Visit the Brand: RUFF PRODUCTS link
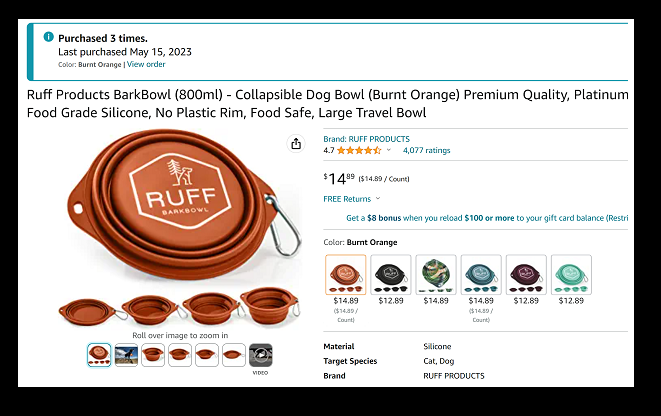Viewport: 661px width, 416px height. [x=366, y=138]
